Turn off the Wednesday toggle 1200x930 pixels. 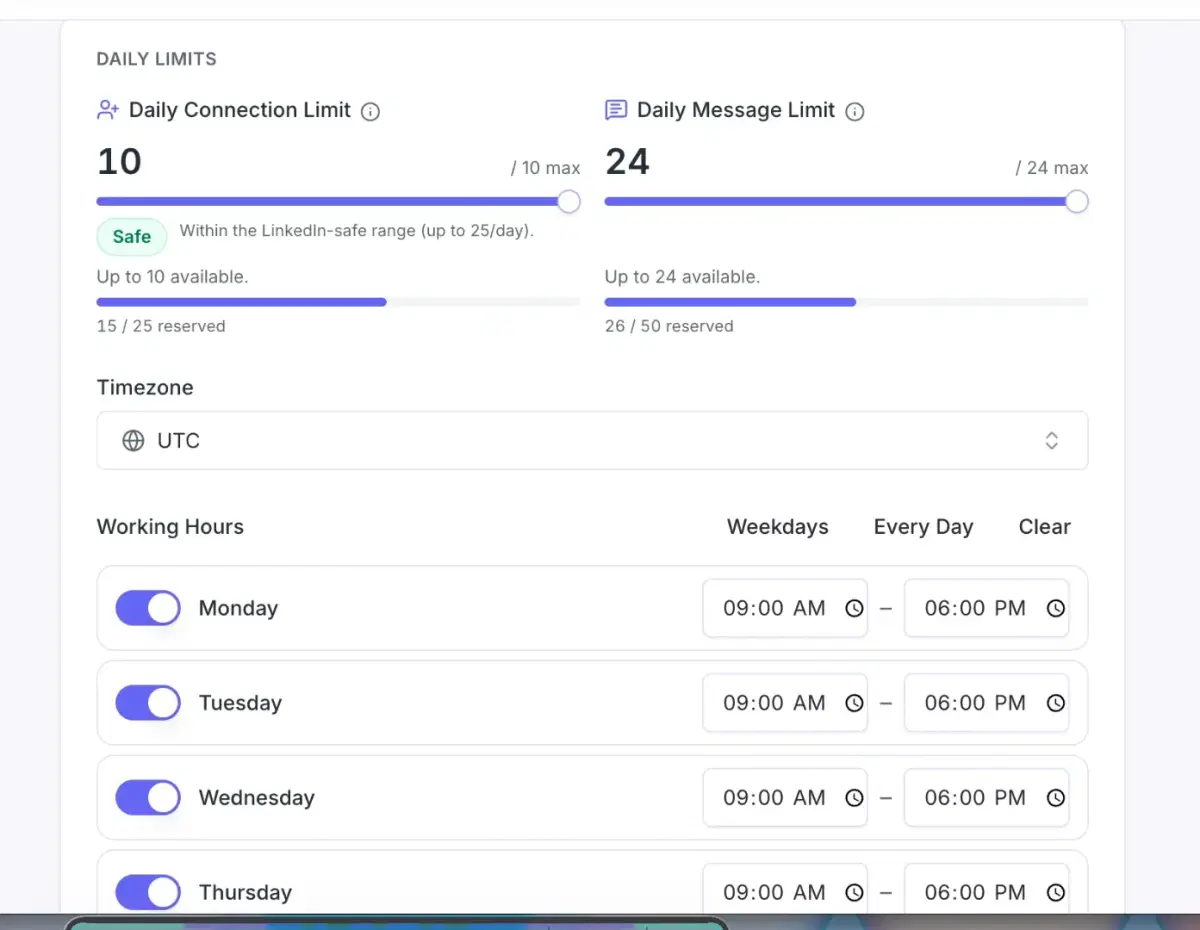pyautogui.click(x=148, y=798)
